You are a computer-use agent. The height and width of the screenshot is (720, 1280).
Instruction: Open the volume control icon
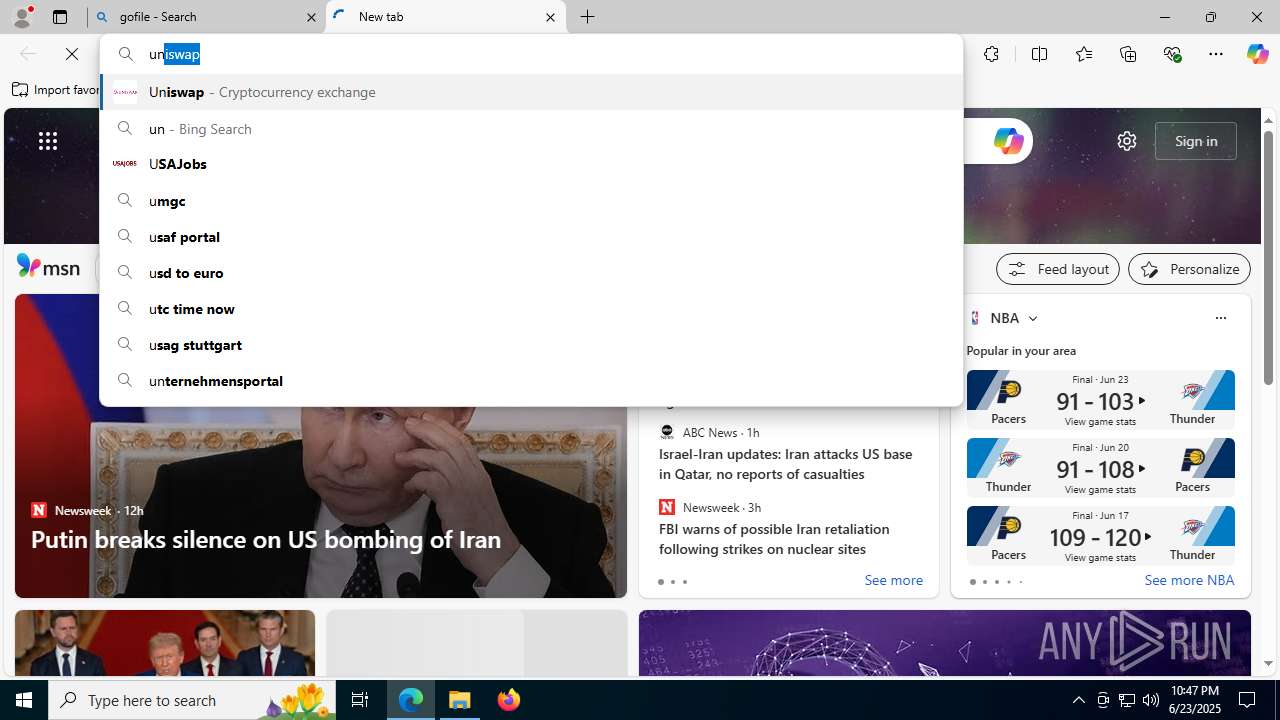[1151, 700]
